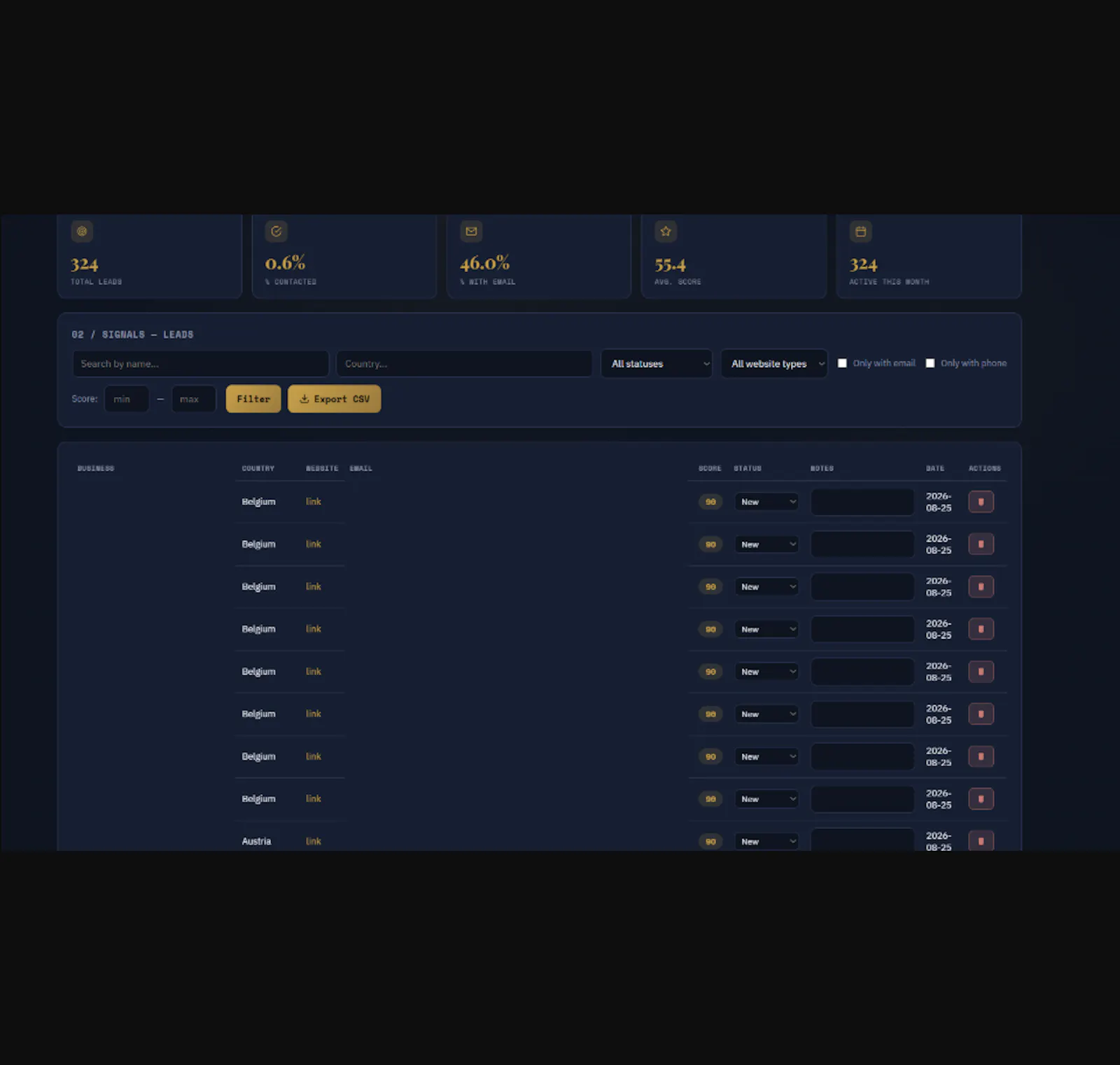
Task: Focus the Country filter field
Action: pos(464,364)
